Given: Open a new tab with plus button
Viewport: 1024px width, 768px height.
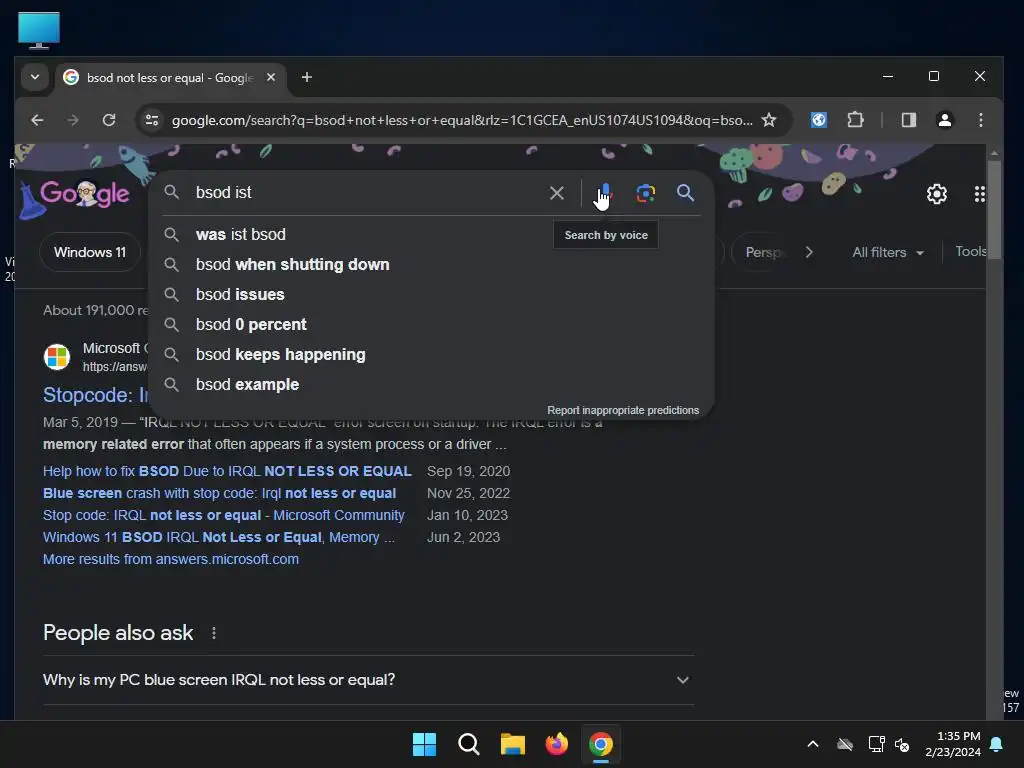Looking at the screenshot, I should 306,77.
